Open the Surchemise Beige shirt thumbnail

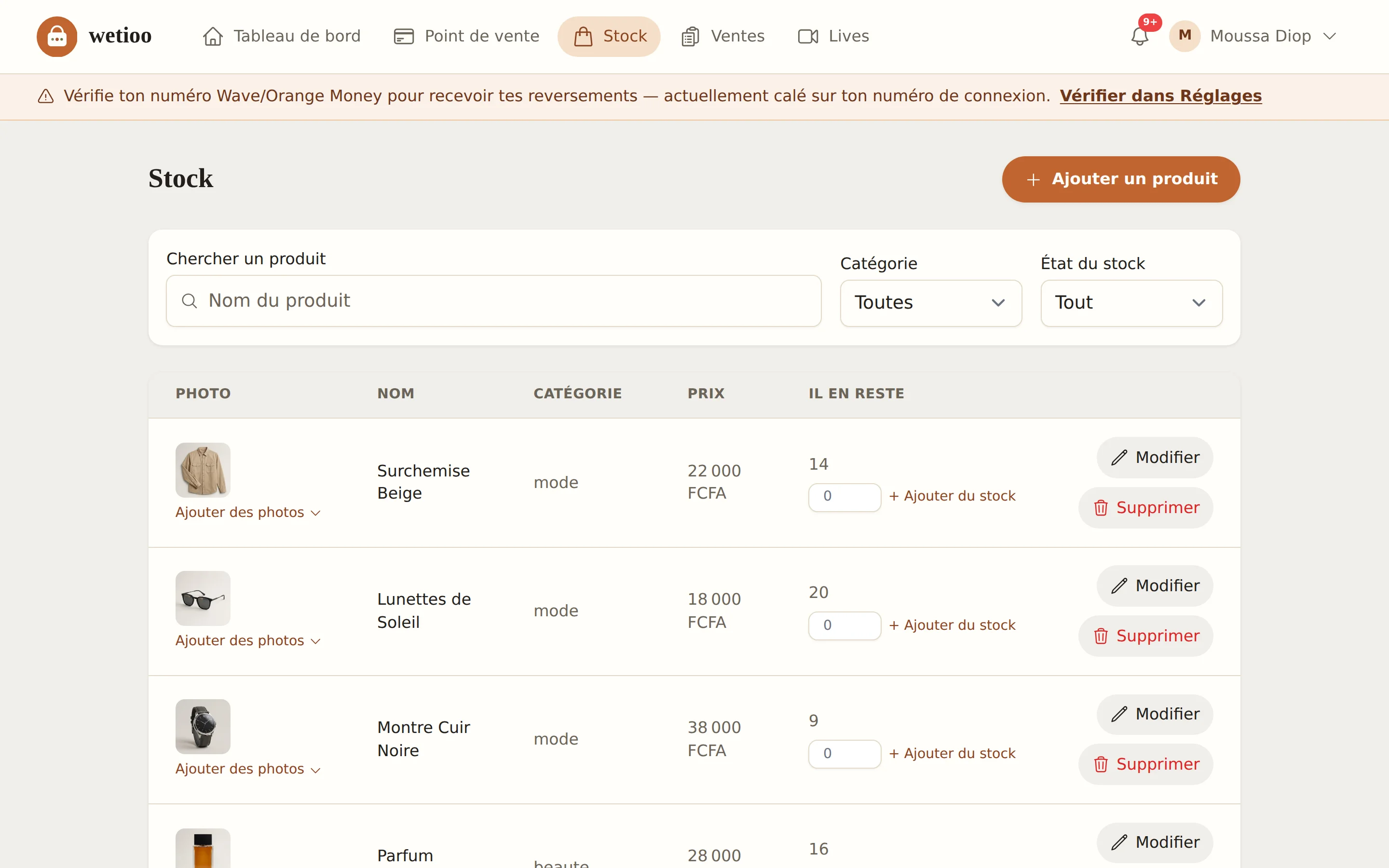203,470
